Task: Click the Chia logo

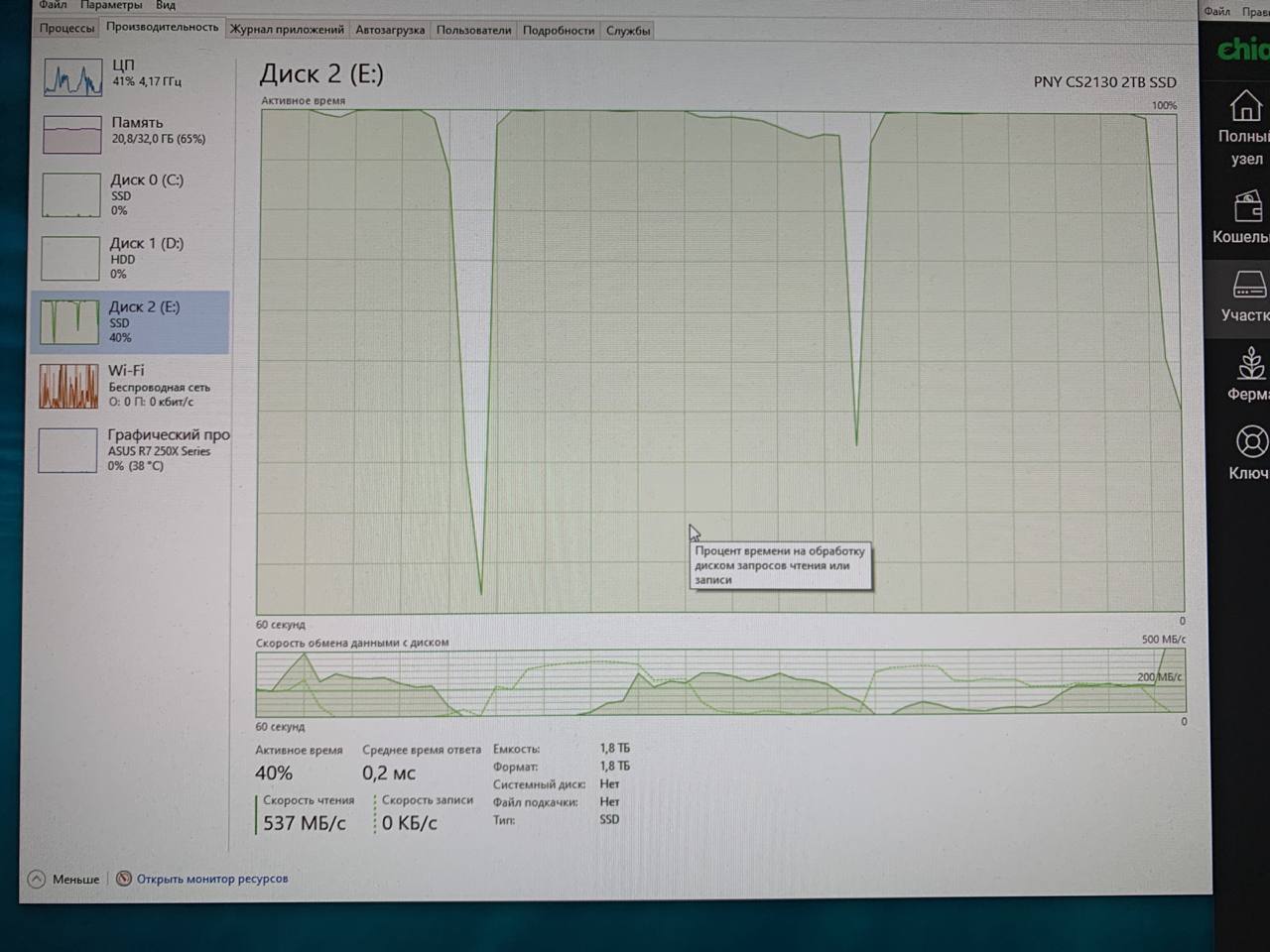Action: point(1244,48)
